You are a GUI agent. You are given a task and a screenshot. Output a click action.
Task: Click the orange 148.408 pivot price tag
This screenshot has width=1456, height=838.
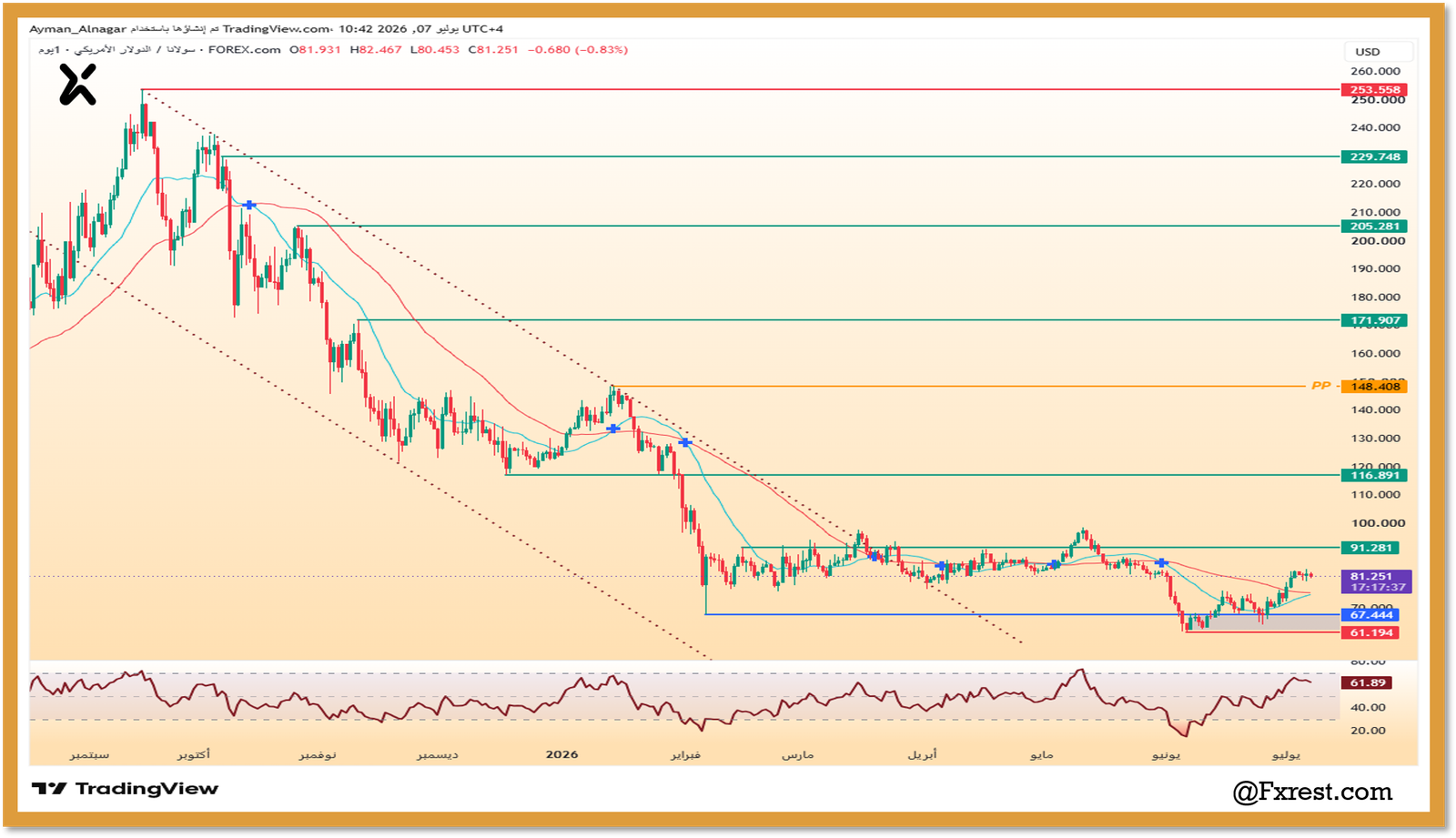[1374, 387]
